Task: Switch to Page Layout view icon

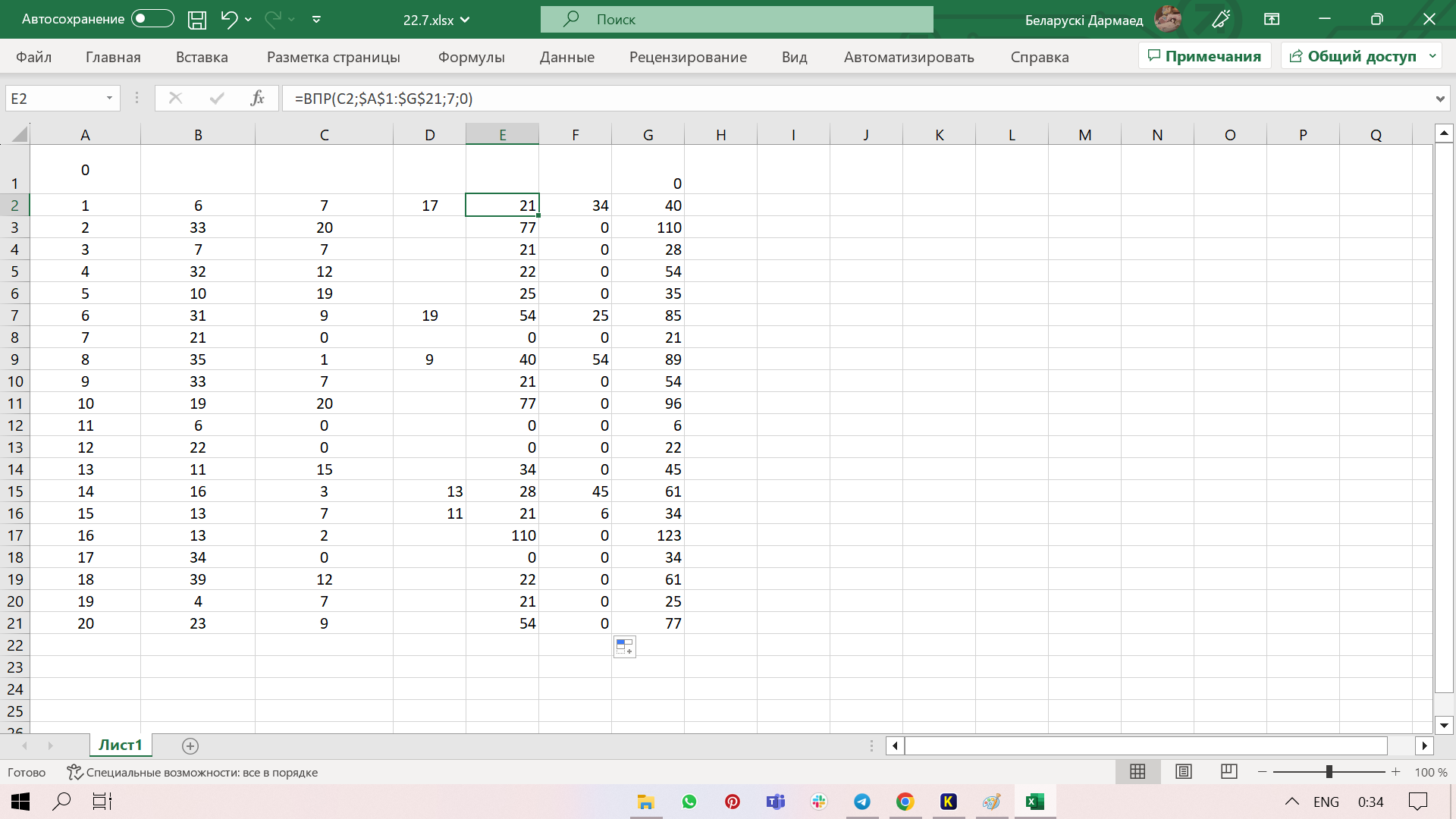Action: [x=1183, y=772]
